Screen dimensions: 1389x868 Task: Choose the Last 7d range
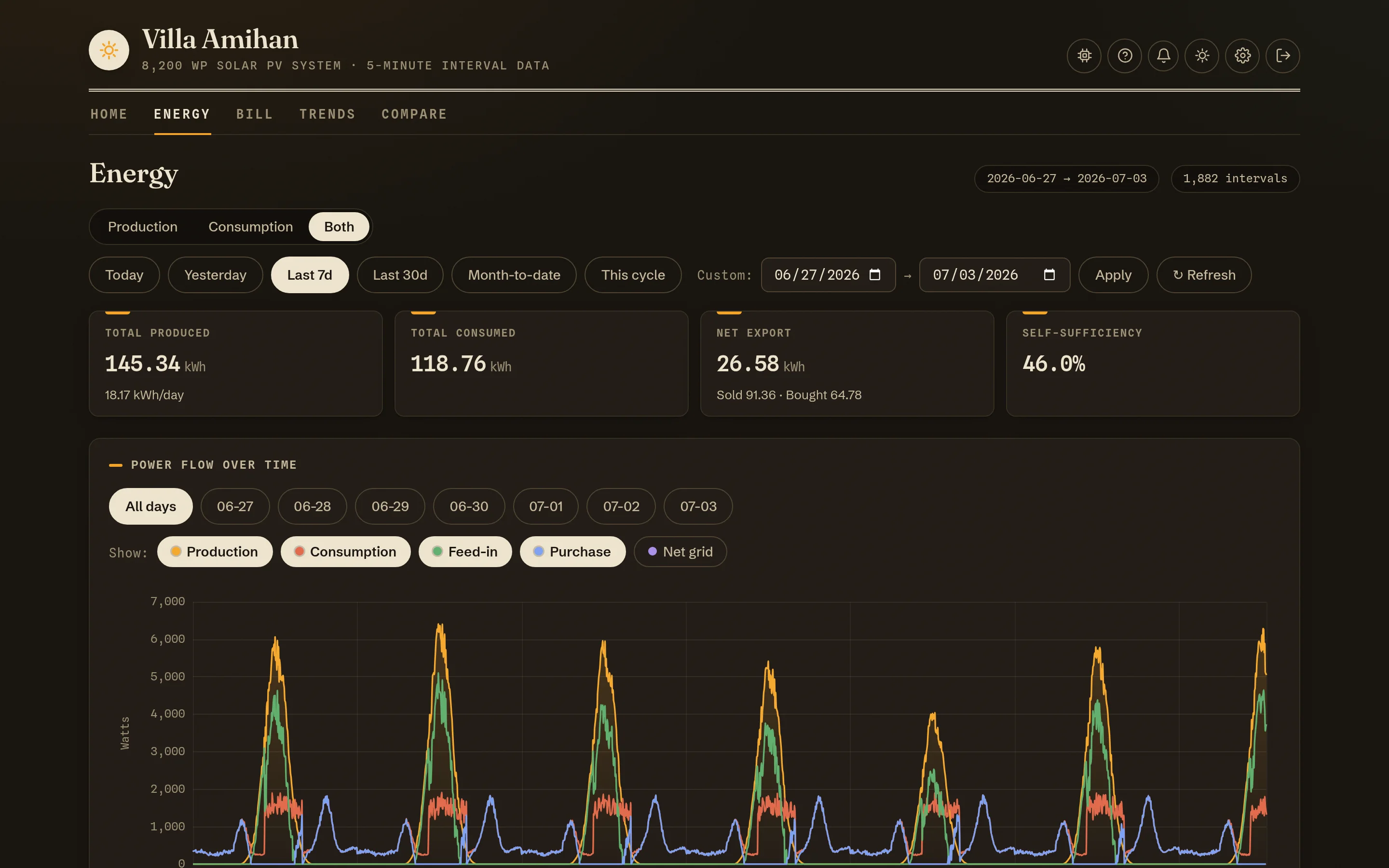pyautogui.click(x=310, y=275)
